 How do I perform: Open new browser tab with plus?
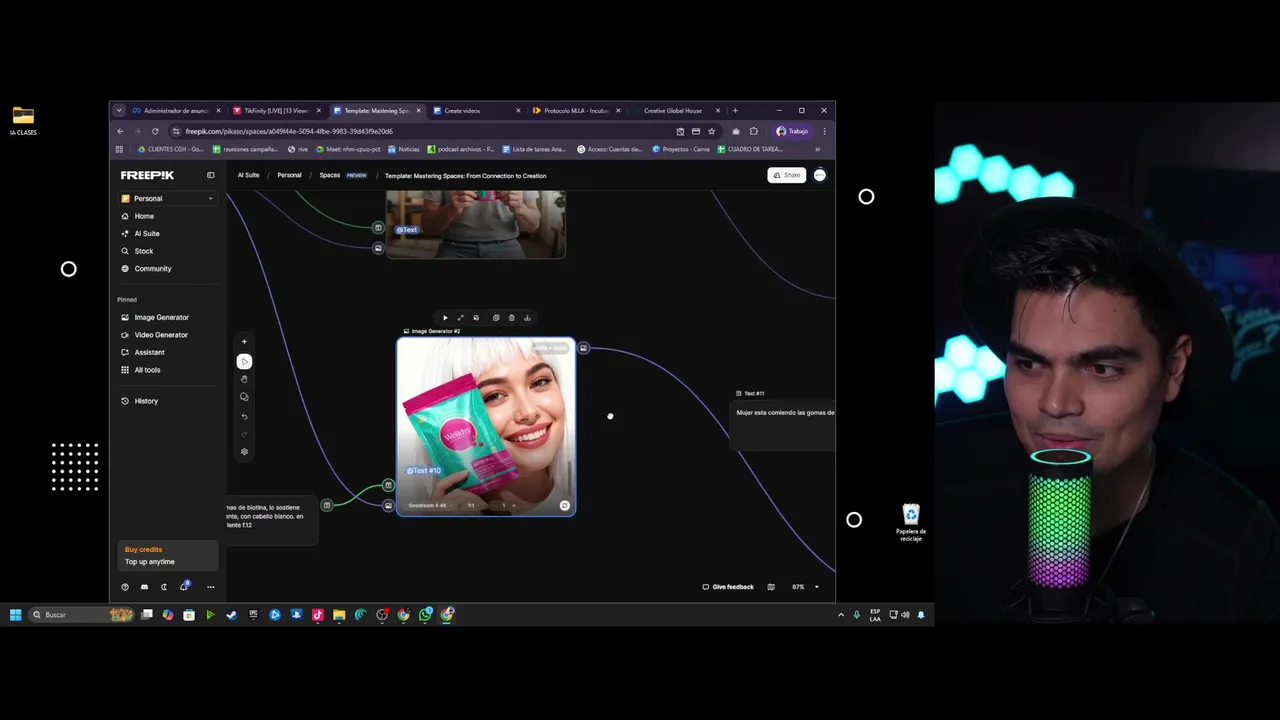(735, 111)
